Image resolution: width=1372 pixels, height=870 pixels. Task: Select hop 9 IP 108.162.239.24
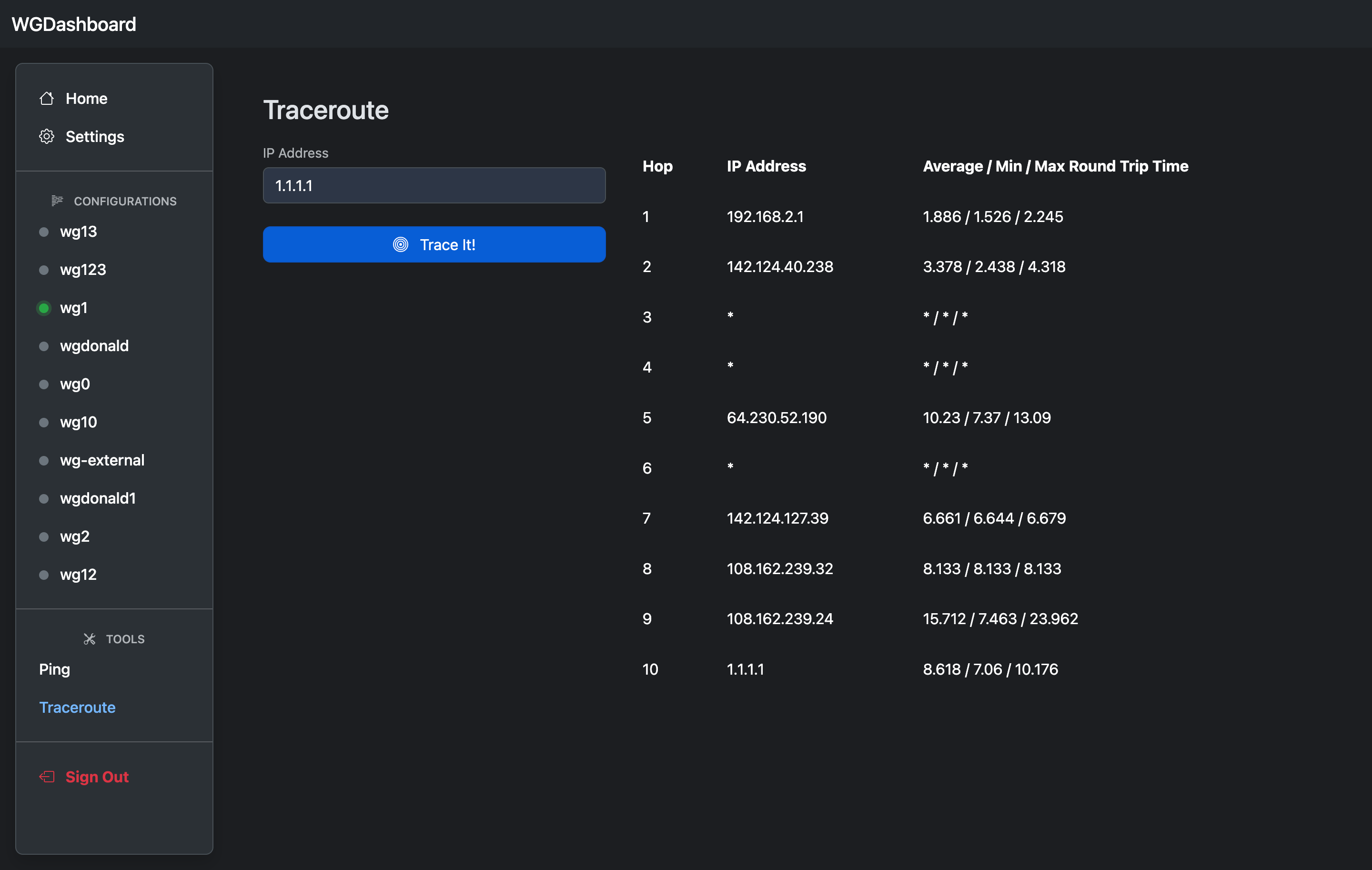780,619
